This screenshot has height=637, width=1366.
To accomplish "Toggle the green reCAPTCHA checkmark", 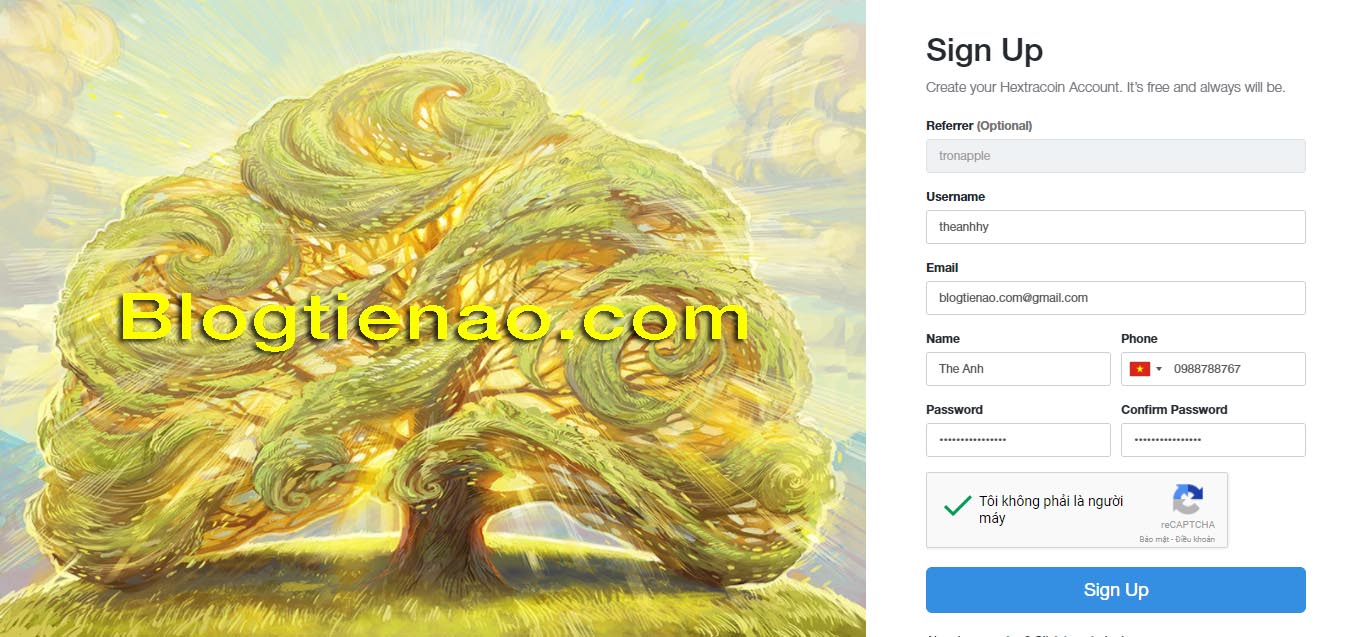I will click(x=957, y=506).
